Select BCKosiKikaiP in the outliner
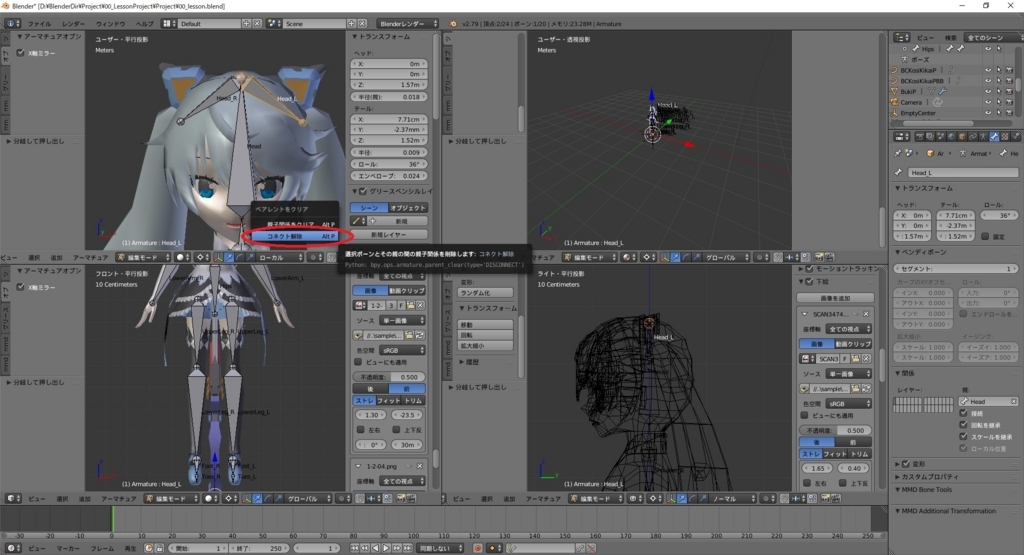The width and height of the screenshot is (1024, 555). tap(919, 70)
